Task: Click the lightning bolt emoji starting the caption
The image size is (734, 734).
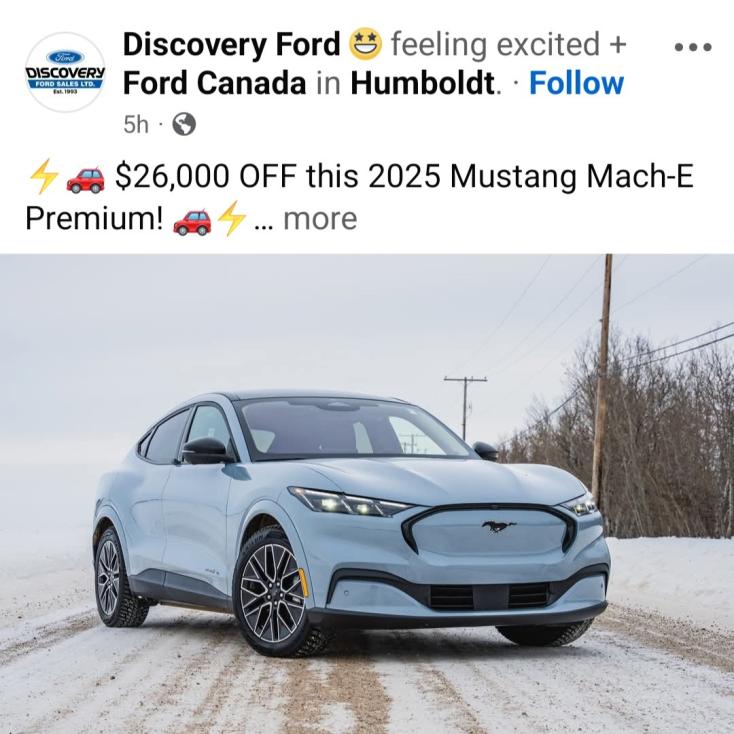Action: 44,176
